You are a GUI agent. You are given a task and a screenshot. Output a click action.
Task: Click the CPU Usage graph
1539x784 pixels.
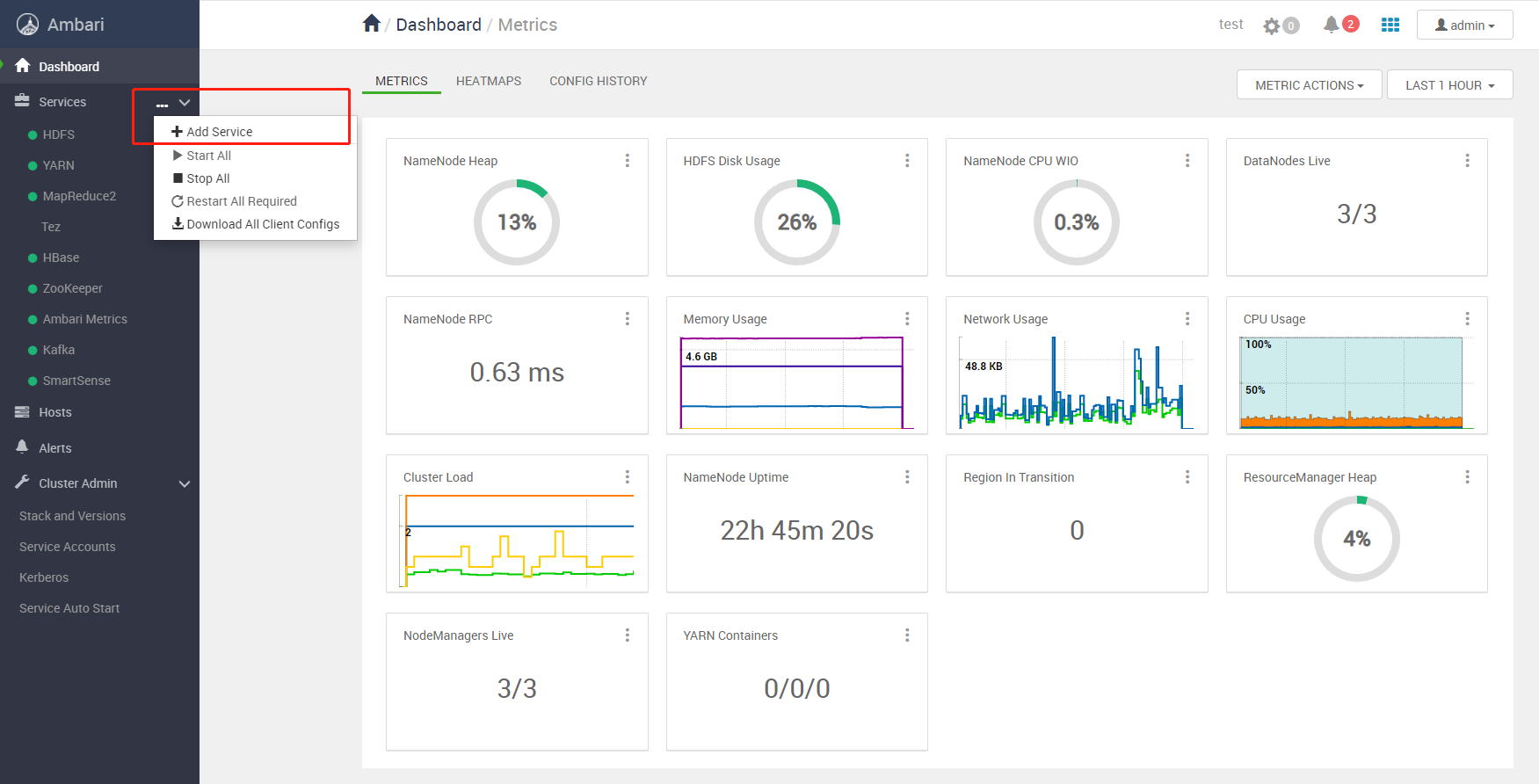1356,382
